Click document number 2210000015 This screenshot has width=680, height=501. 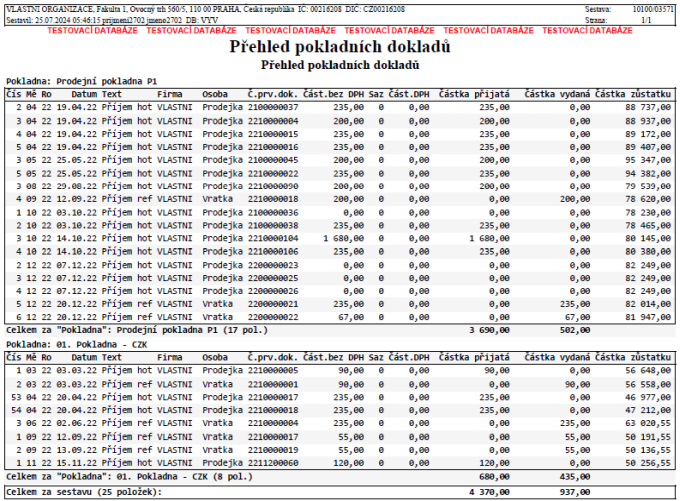tap(273, 134)
